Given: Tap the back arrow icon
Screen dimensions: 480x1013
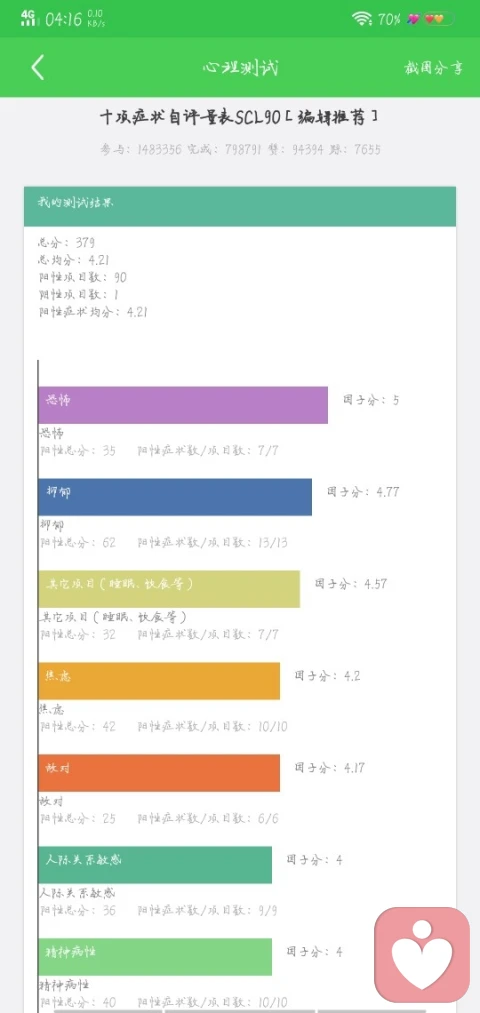Looking at the screenshot, I should pos(37,67).
